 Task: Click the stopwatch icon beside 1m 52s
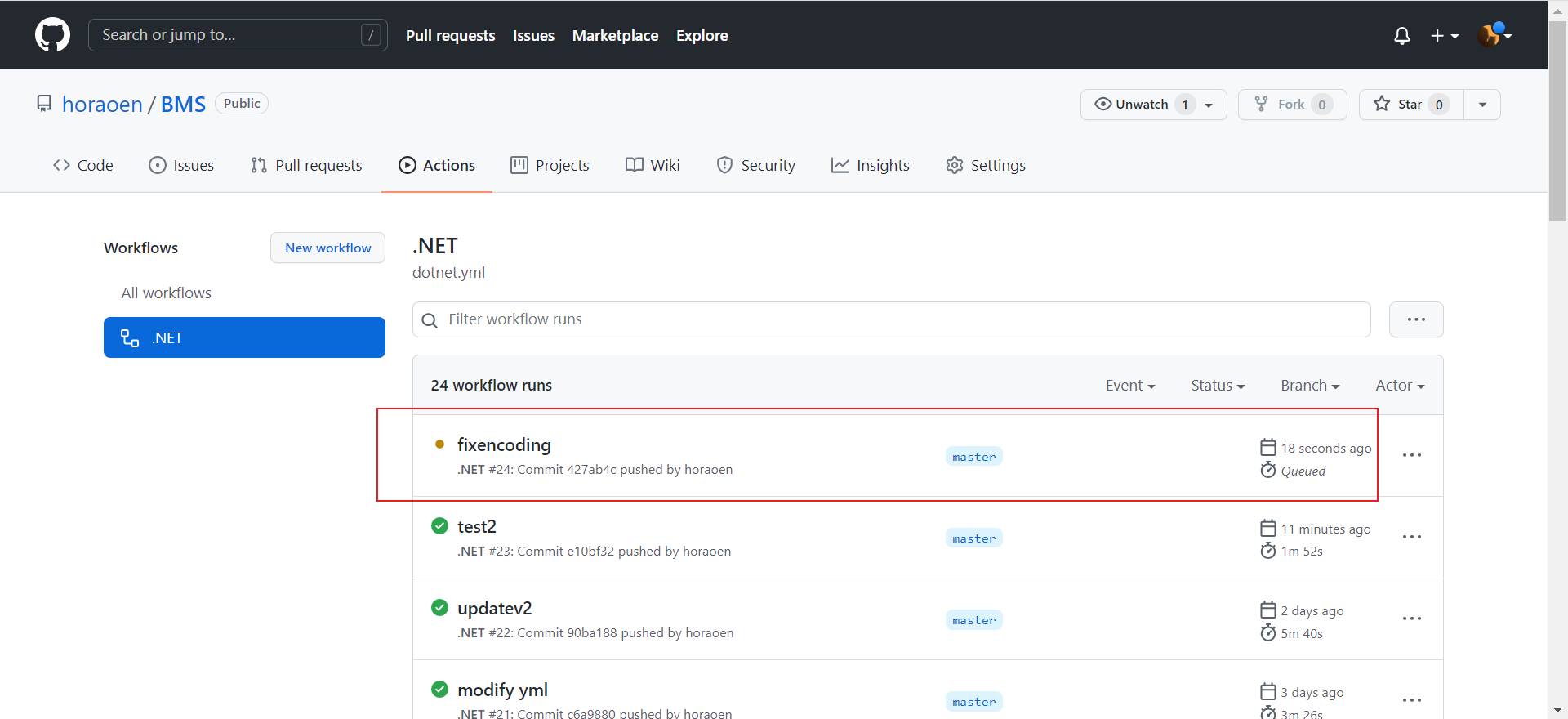point(1268,551)
